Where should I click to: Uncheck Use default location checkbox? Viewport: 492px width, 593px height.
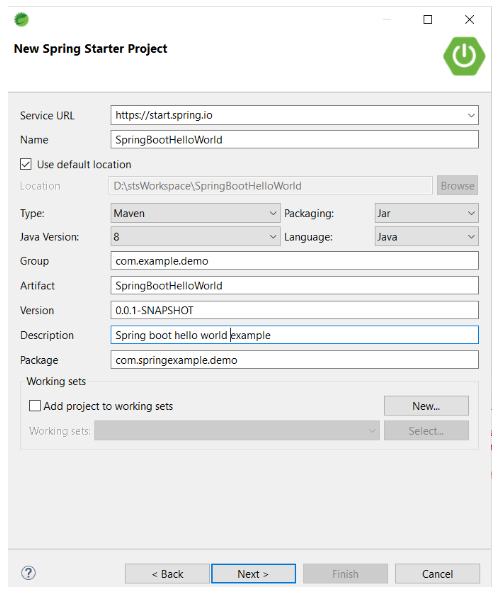(x=26, y=164)
